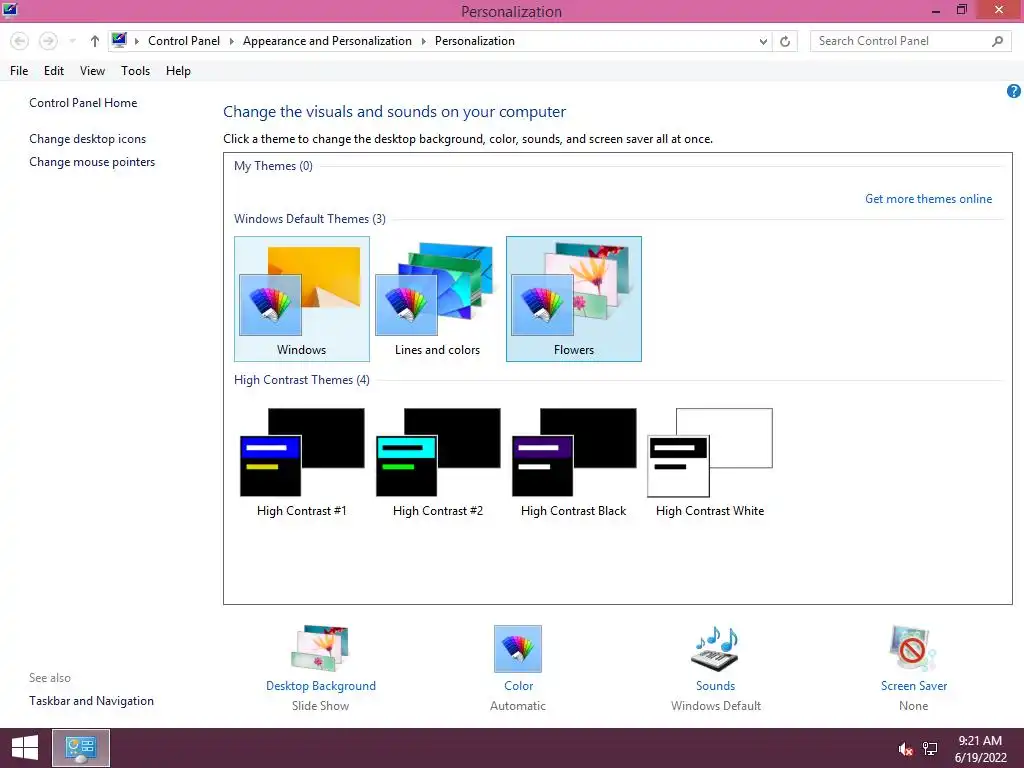Click Personalization window title bar icon

10,10
